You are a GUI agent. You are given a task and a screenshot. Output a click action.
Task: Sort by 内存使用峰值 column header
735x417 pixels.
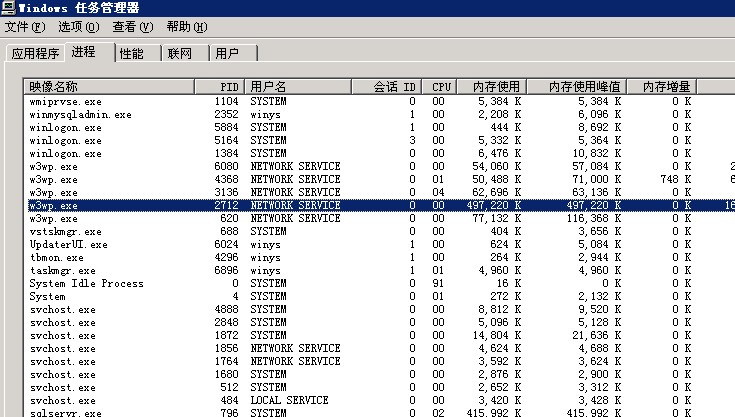577,87
